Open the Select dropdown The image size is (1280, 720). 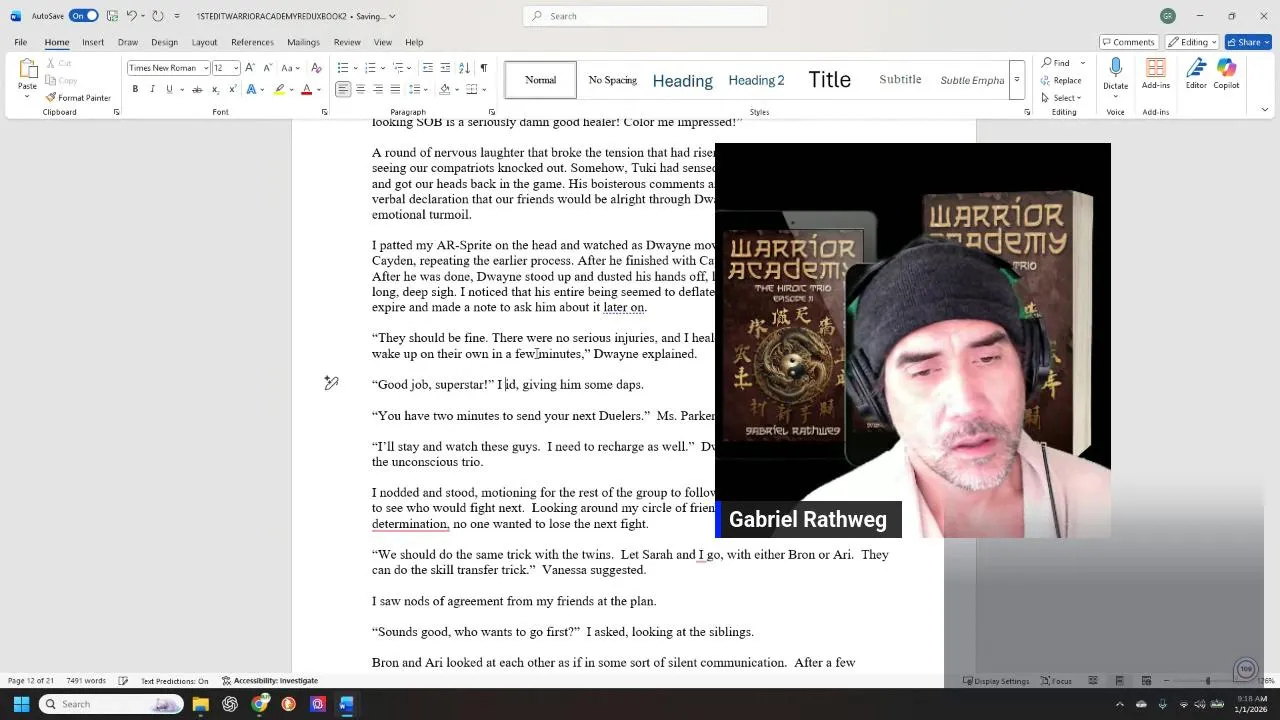point(1061,97)
